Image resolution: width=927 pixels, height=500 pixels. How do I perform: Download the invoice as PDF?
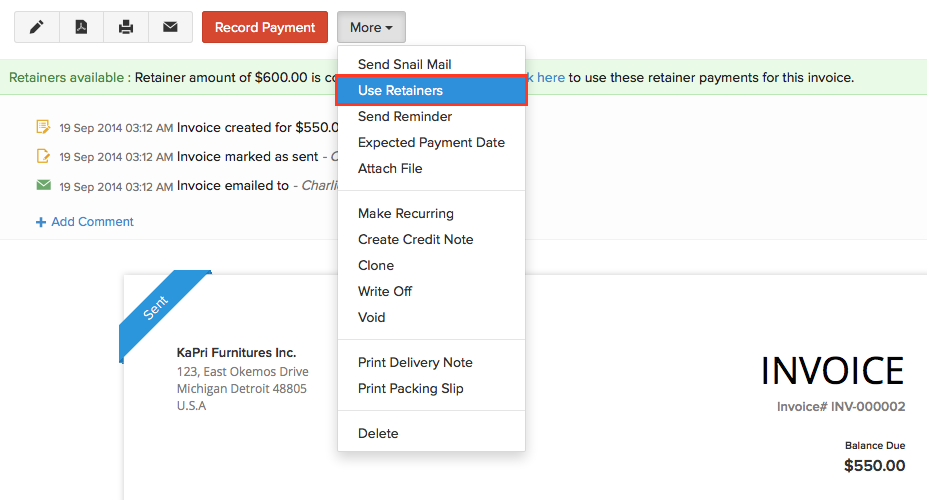coord(81,28)
